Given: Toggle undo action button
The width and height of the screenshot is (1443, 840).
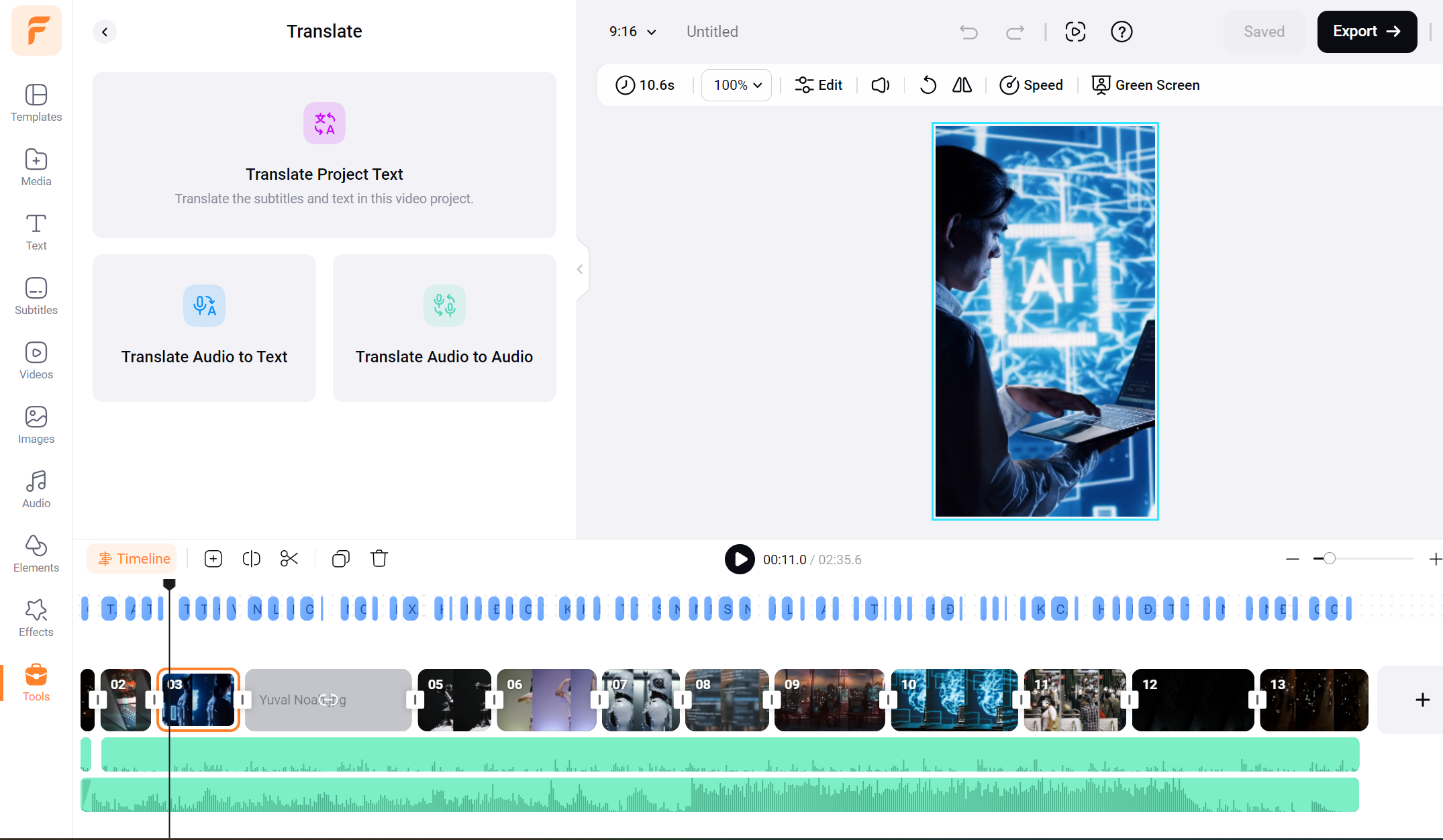Looking at the screenshot, I should [x=967, y=31].
